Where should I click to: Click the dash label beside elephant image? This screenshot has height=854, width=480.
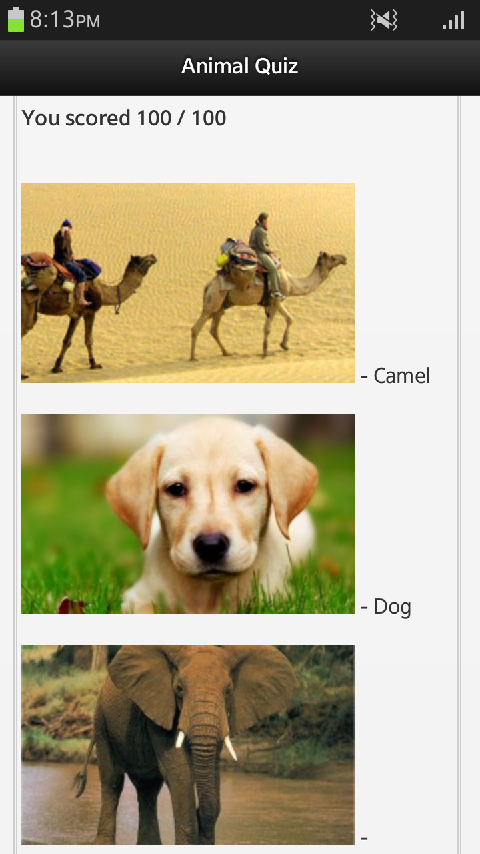pos(364,838)
